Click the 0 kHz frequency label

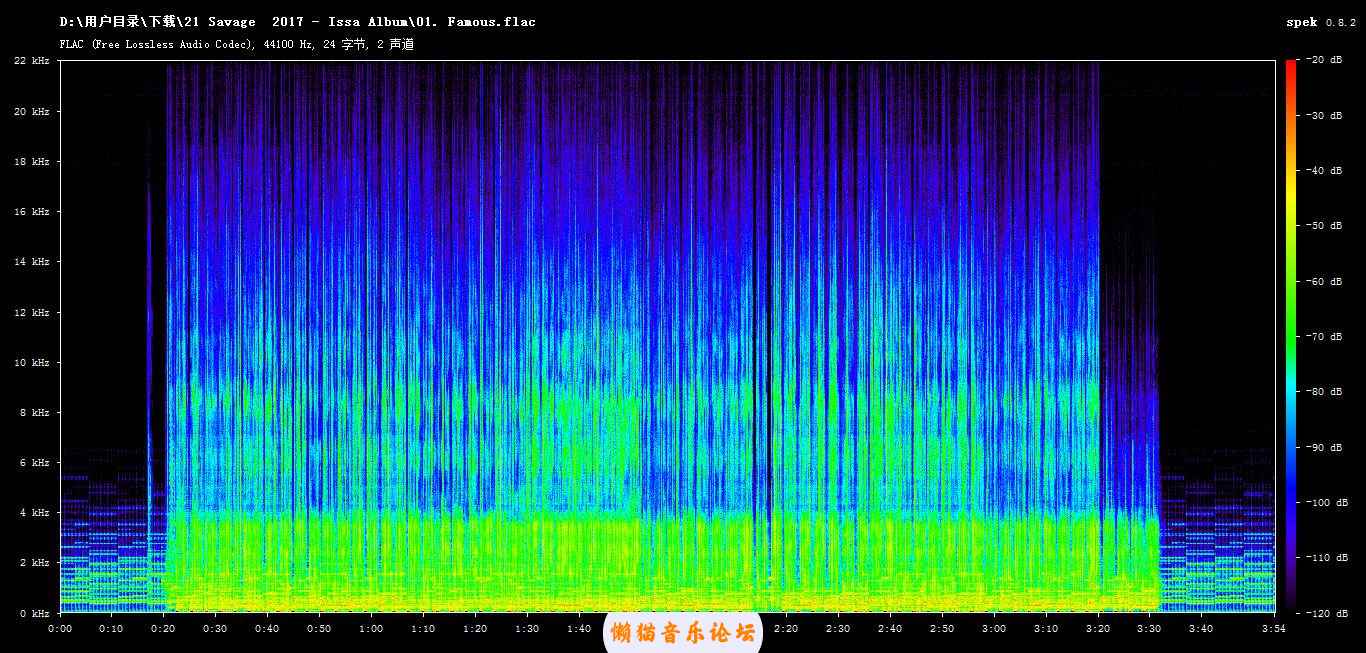point(35,612)
